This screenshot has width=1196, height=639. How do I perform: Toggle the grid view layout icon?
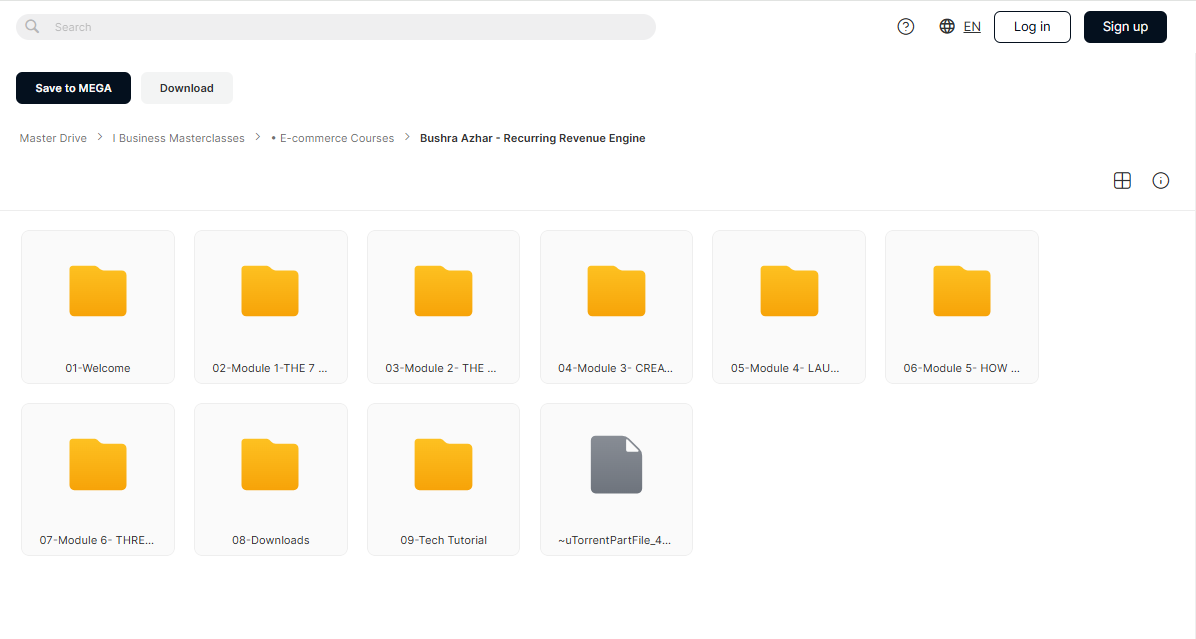(x=1122, y=181)
